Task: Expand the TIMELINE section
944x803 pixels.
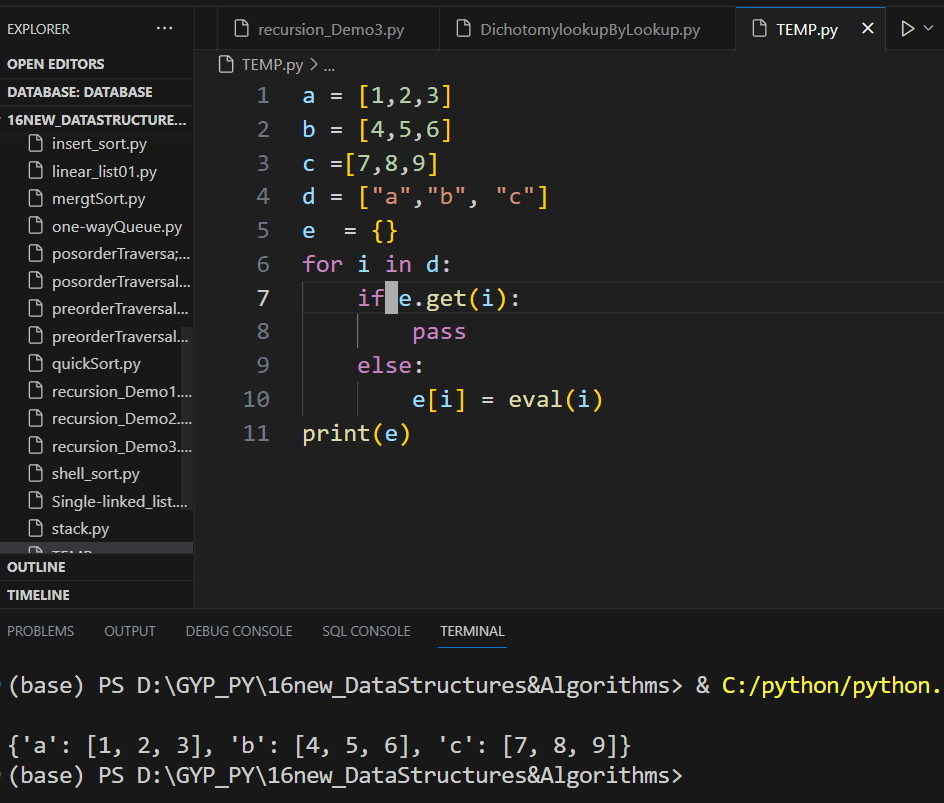Action: click(39, 595)
